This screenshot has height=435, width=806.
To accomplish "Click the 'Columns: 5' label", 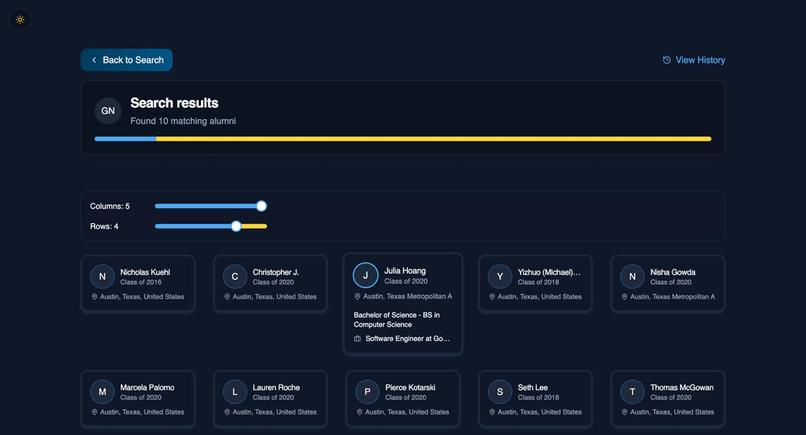I will pyautogui.click(x=110, y=206).
